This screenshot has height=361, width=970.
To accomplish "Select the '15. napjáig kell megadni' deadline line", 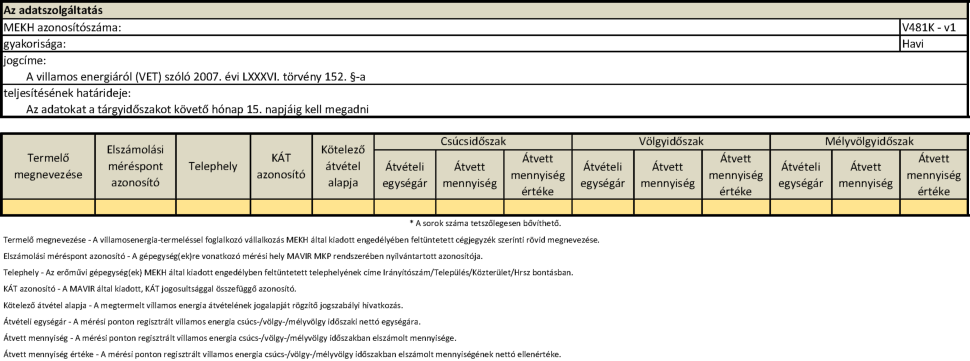I will click(x=197, y=109).
